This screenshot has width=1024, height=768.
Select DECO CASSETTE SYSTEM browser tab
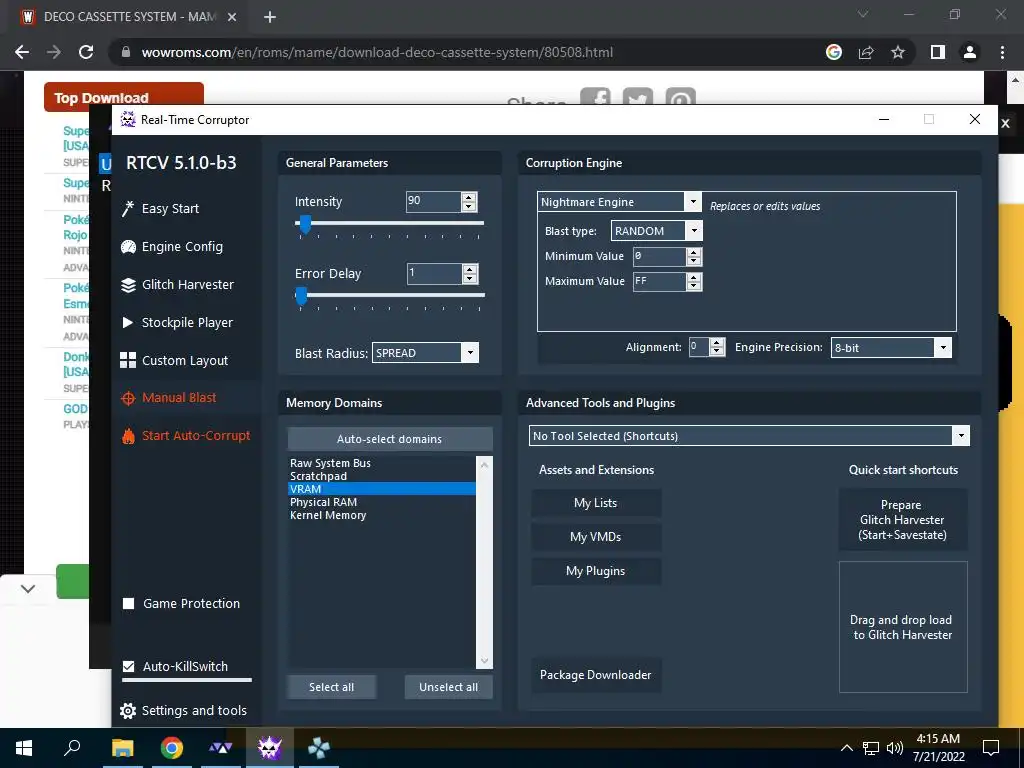[129, 17]
